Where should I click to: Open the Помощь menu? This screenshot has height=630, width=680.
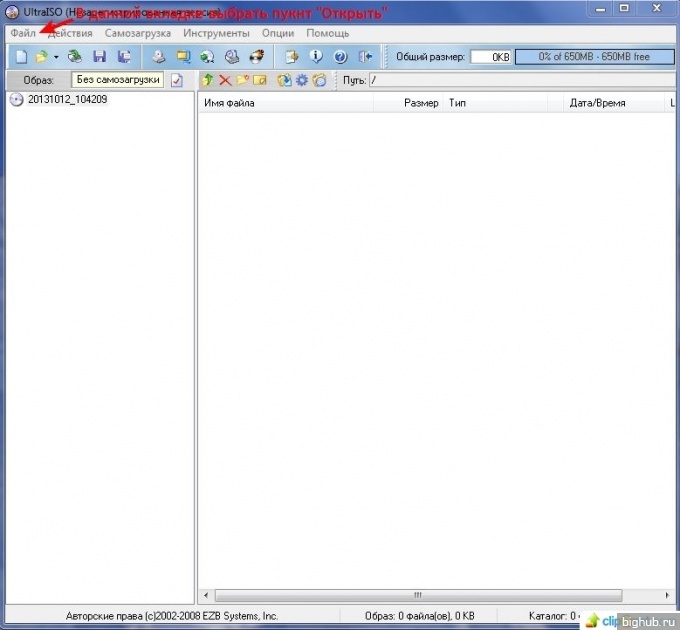(x=327, y=33)
